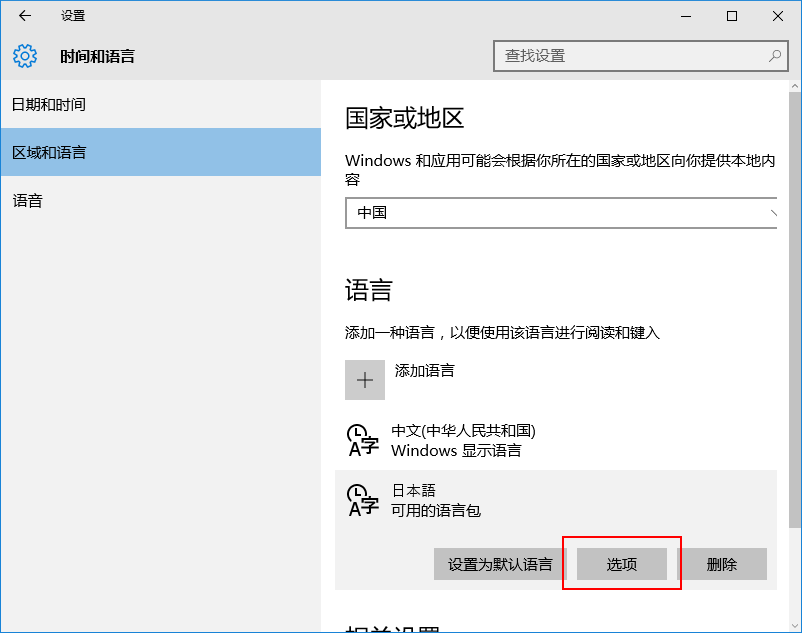Image resolution: width=802 pixels, height=633 pixels.
Task: Click 删除 to remove Japanese
Action: [722, 564]
